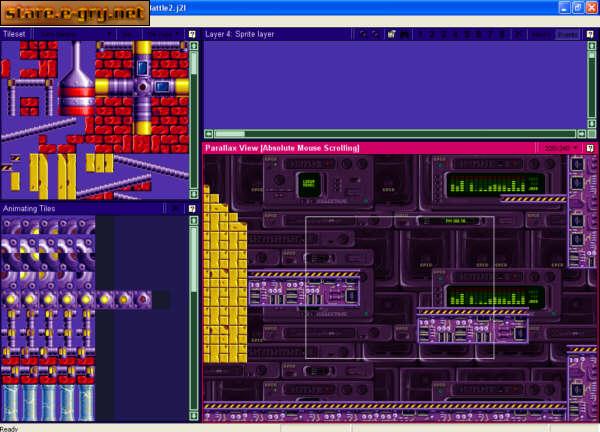Click the Layer 4: Sprite layer title

pos(240,34)
